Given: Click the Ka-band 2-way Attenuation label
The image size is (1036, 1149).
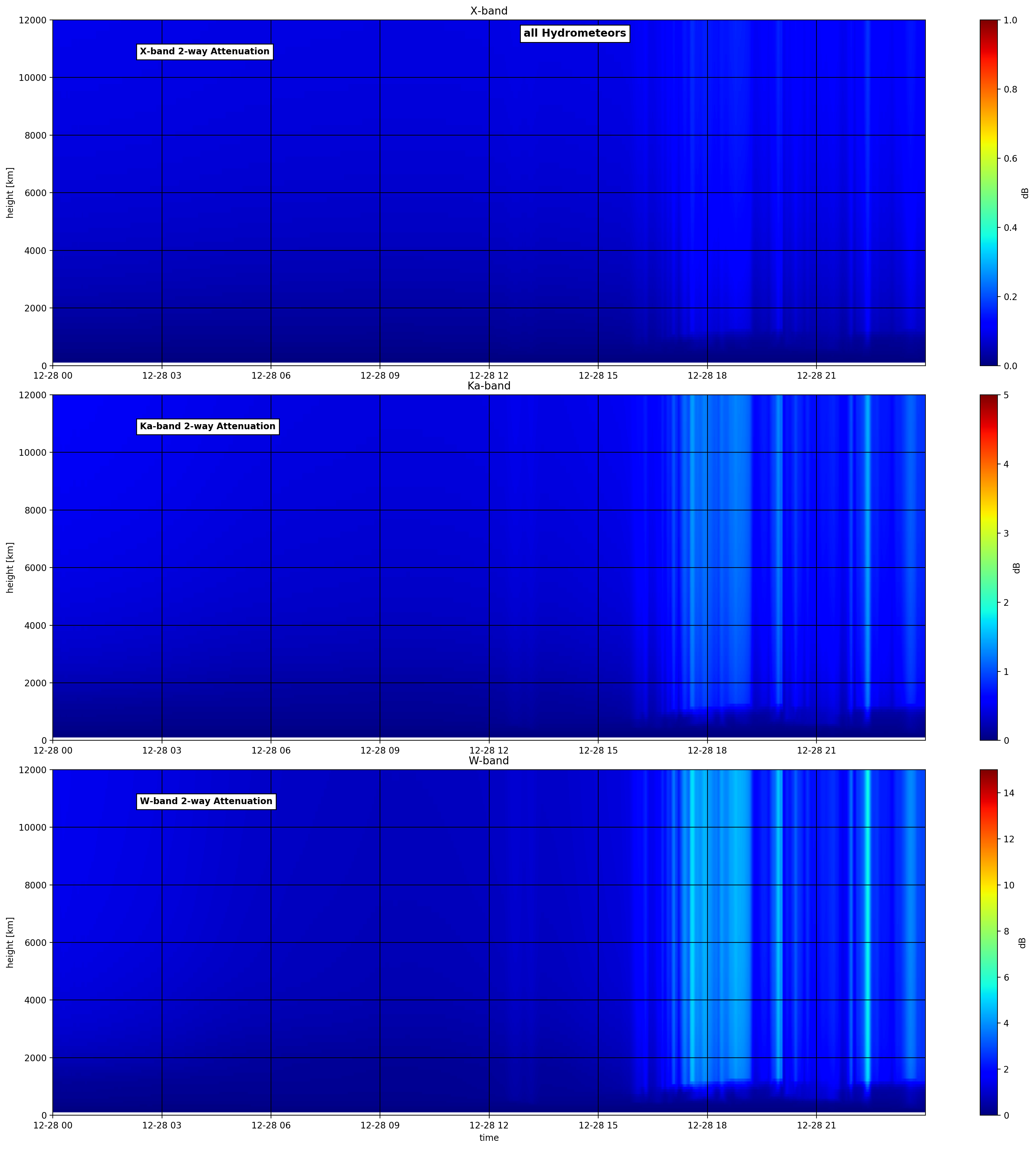Looking at the screenshot, I should click(207, 426).
